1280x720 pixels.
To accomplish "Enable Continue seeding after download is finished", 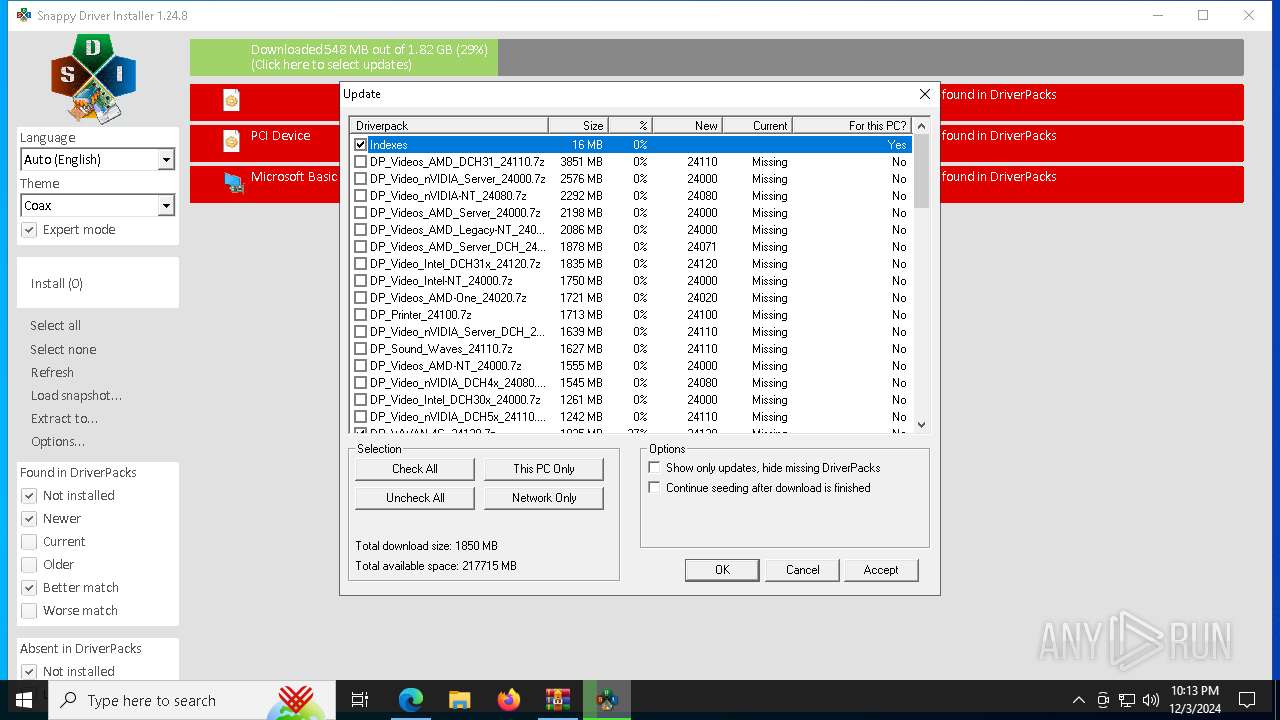I will pyautogui.click(x=655, y=488).
